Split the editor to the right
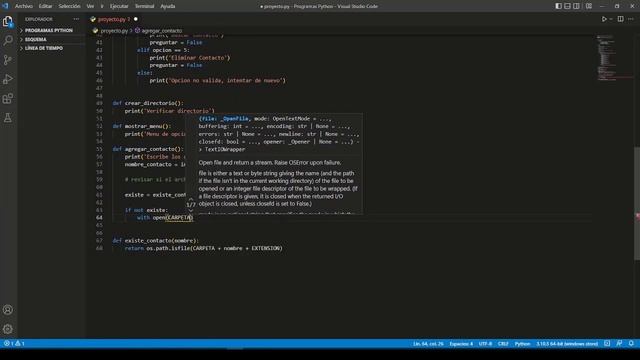This screenshot has width=640, height=360. pos(620,19)
